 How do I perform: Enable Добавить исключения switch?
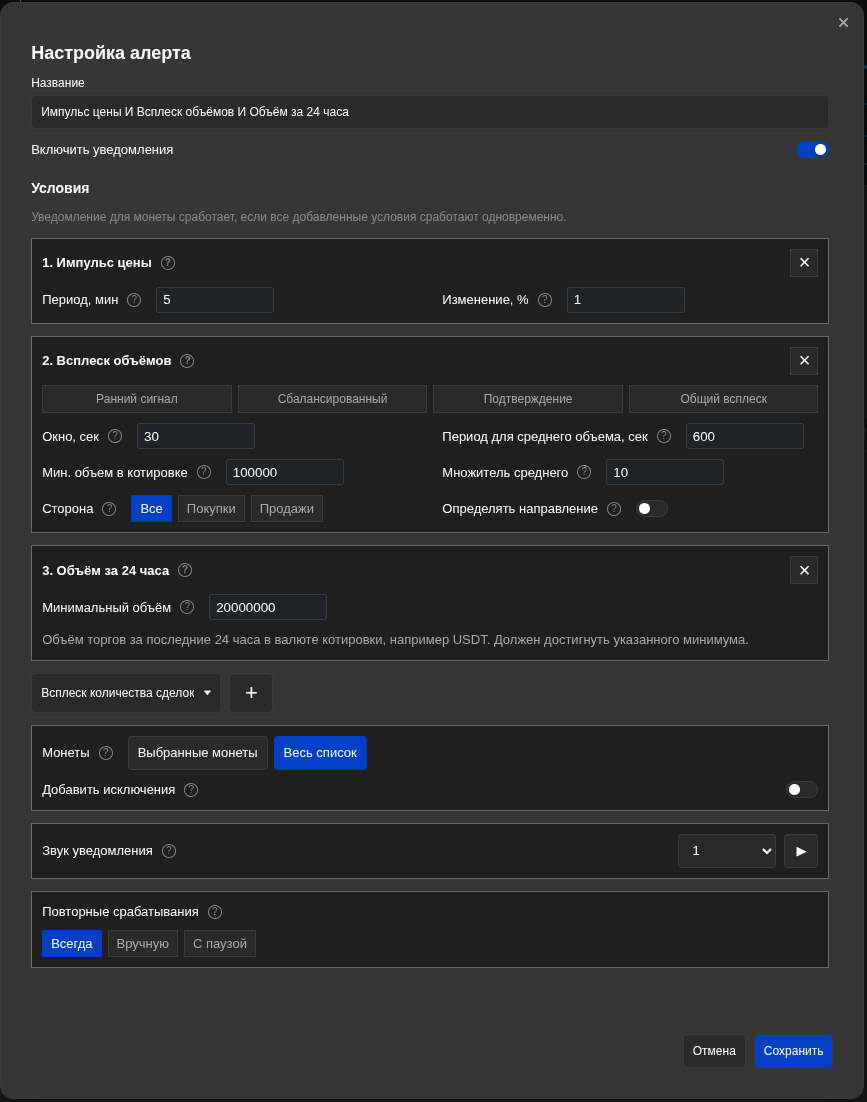tap(802, 790)
